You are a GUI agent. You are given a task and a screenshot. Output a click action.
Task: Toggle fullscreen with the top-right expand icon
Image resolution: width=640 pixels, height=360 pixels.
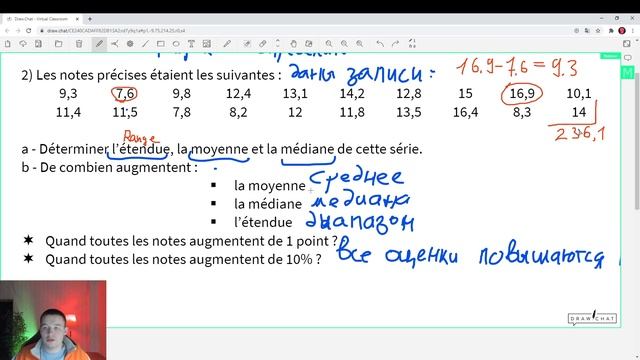[x=627, y=44]
